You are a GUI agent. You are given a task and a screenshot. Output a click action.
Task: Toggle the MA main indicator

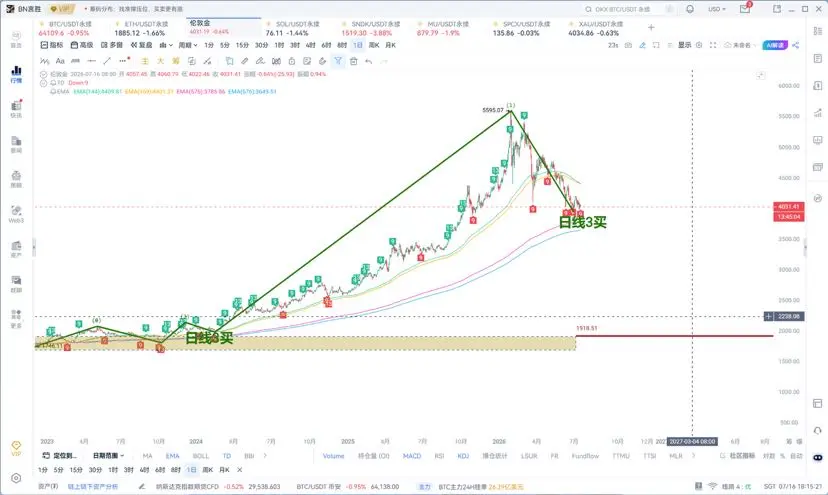click(x=147, y=456)
